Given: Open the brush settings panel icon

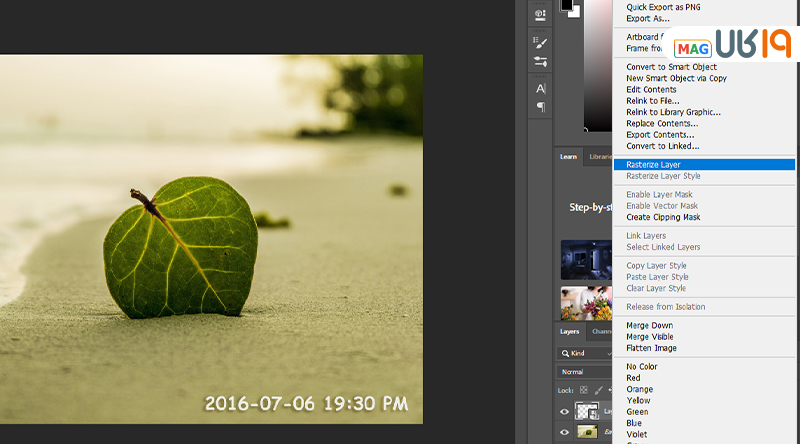Looking at the screenshot, I should [x=541, y=44].
